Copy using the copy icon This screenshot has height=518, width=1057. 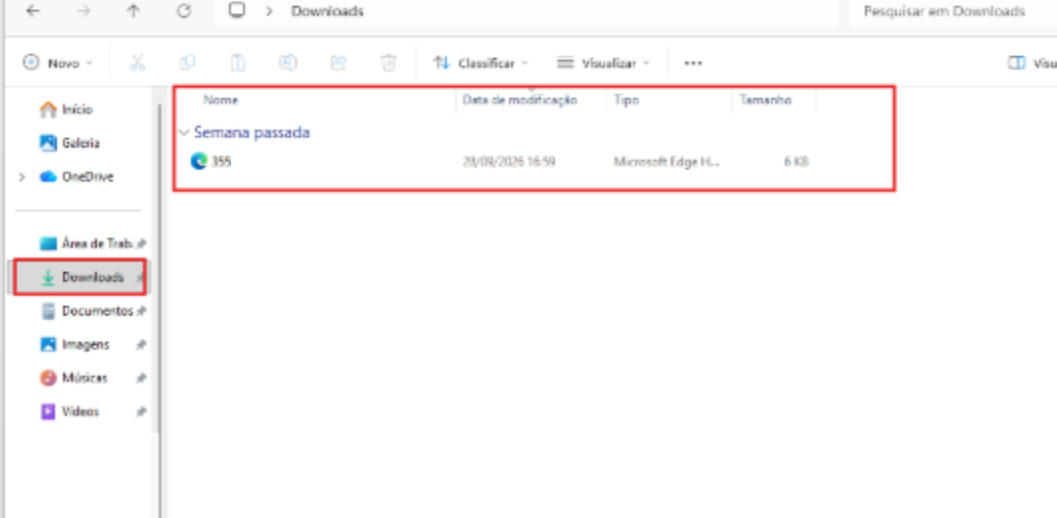[187, 63]
